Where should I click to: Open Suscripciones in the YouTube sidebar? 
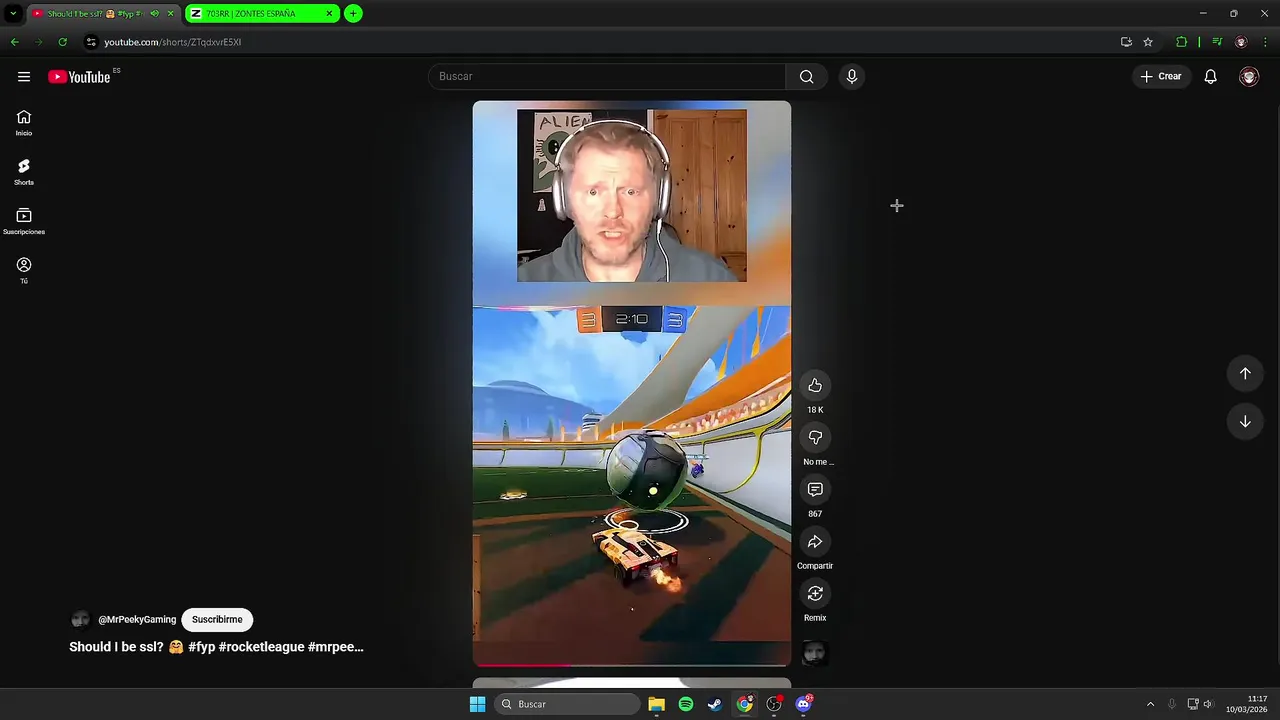[x=24, y=221]
